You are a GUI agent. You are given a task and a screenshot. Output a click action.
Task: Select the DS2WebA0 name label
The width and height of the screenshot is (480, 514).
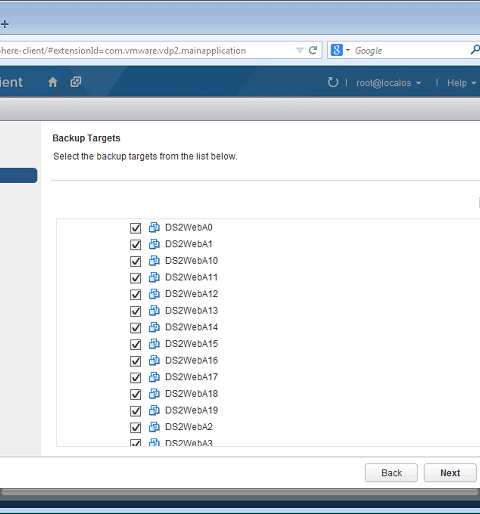(189, 227)
